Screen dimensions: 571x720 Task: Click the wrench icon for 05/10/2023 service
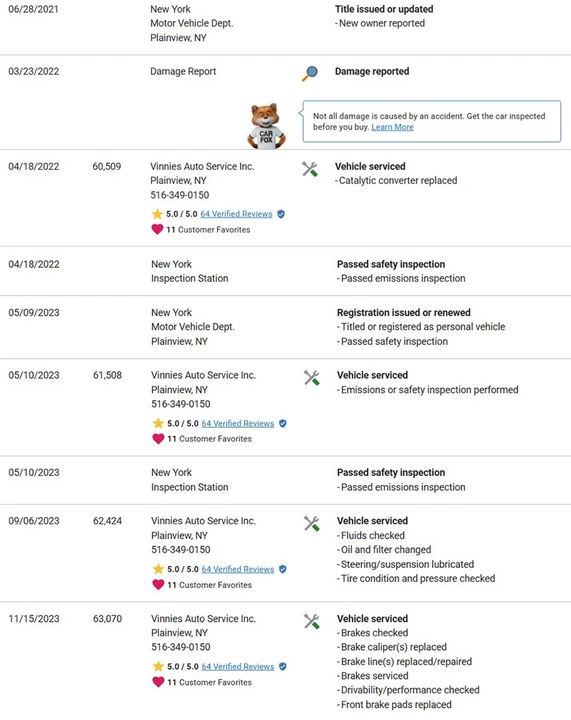tap(312, 378)
